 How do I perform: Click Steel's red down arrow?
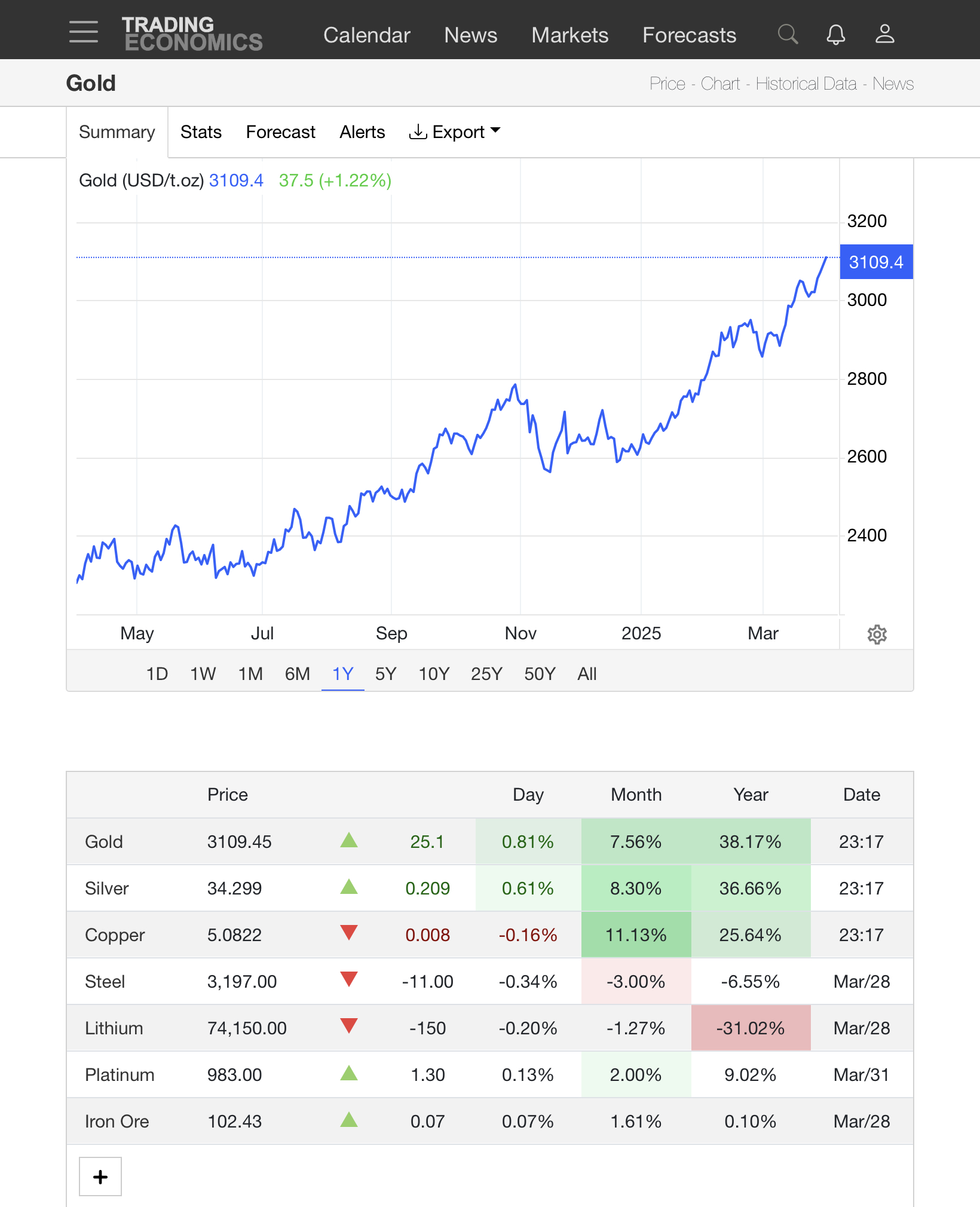[x=349, y=979]
